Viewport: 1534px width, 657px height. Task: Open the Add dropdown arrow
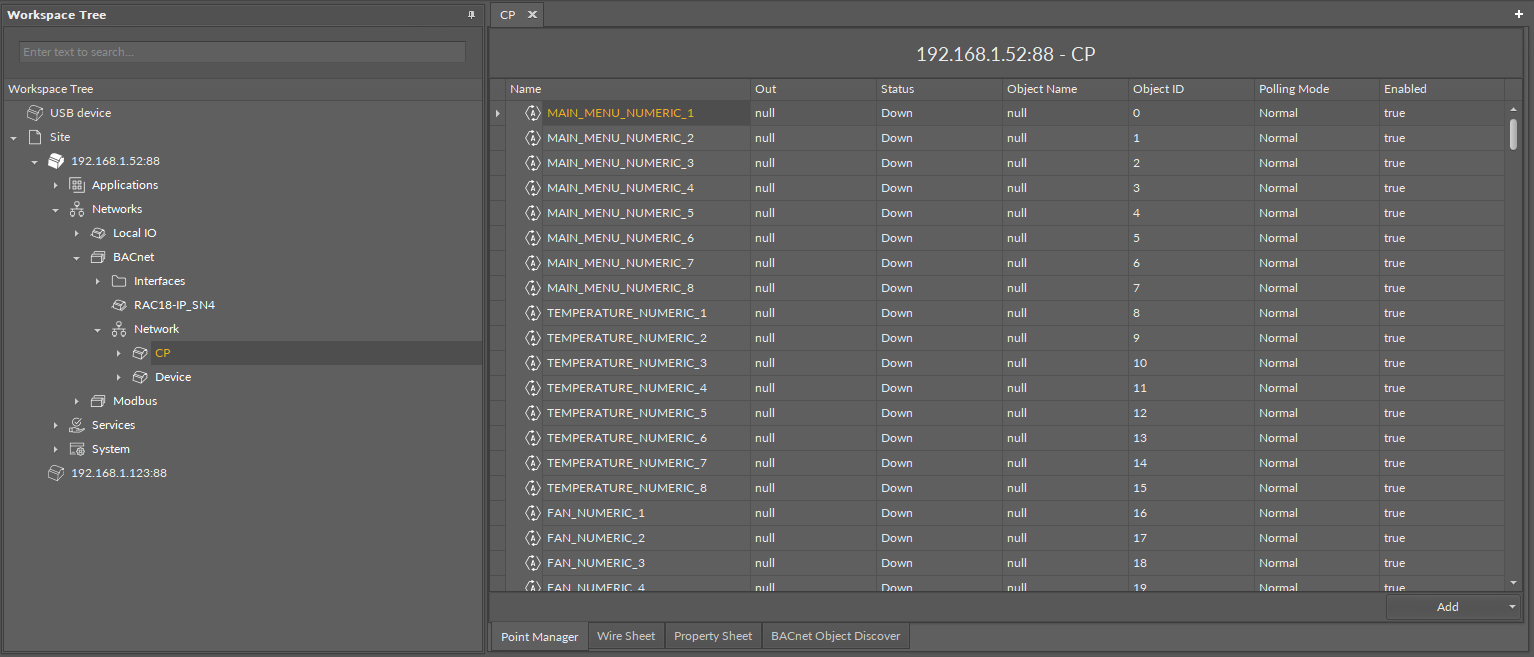[1512, 606]
